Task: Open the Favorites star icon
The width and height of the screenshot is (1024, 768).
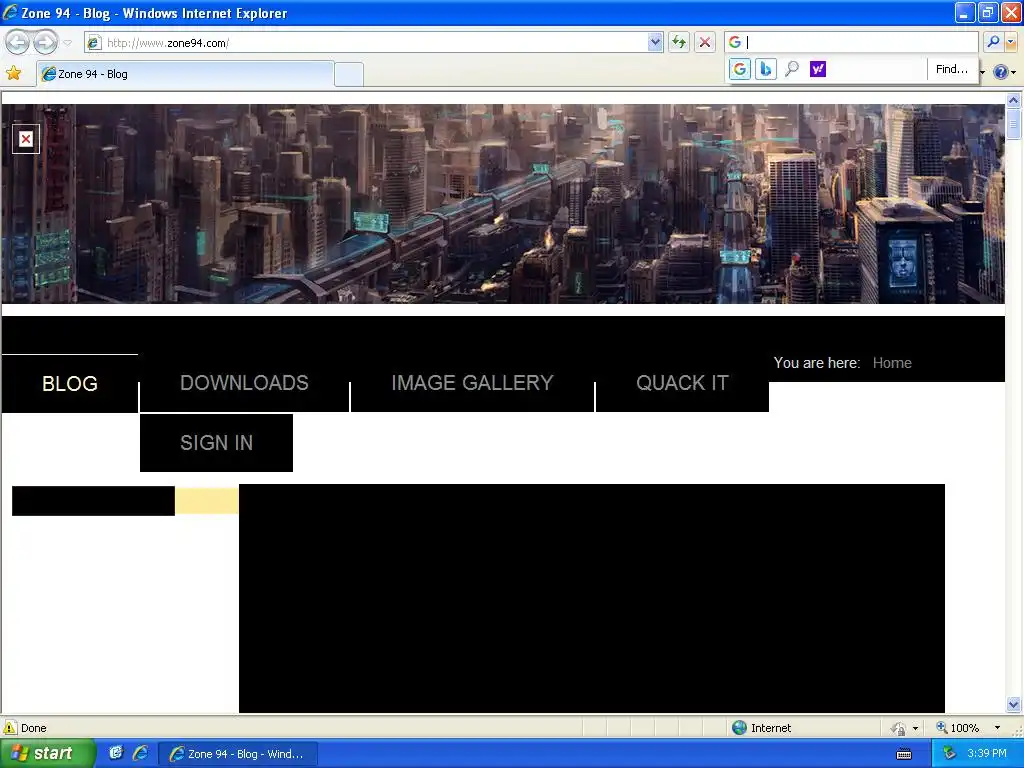Action: pyautogui.click(x=13, y=73)
